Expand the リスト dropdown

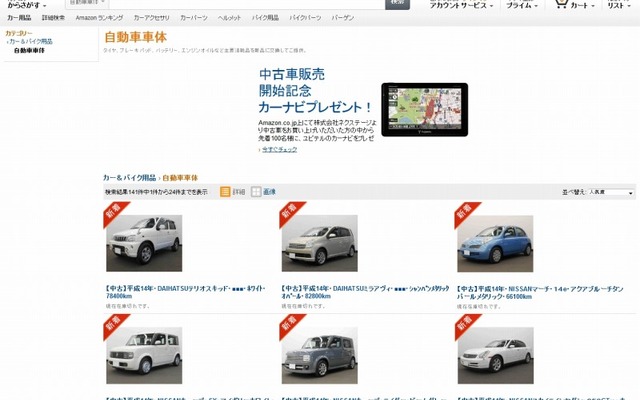point(618,5)
